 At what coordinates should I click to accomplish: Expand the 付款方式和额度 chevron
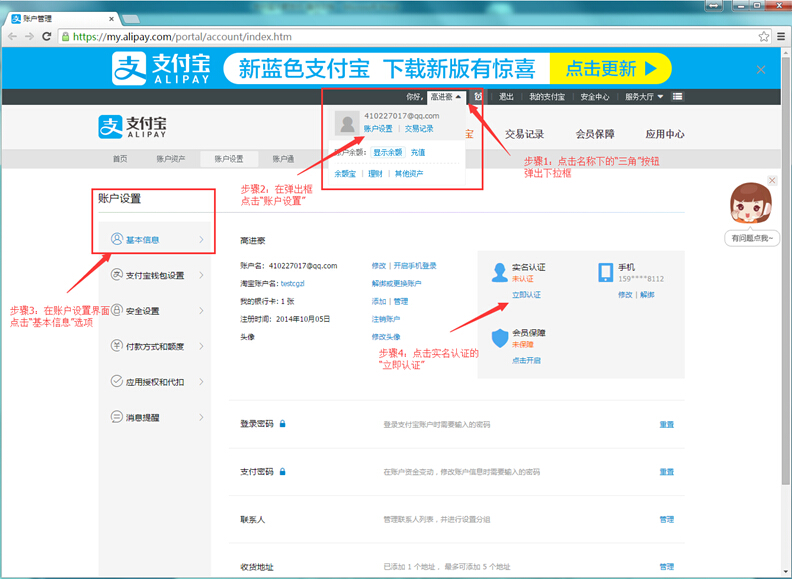pos(201,346)
